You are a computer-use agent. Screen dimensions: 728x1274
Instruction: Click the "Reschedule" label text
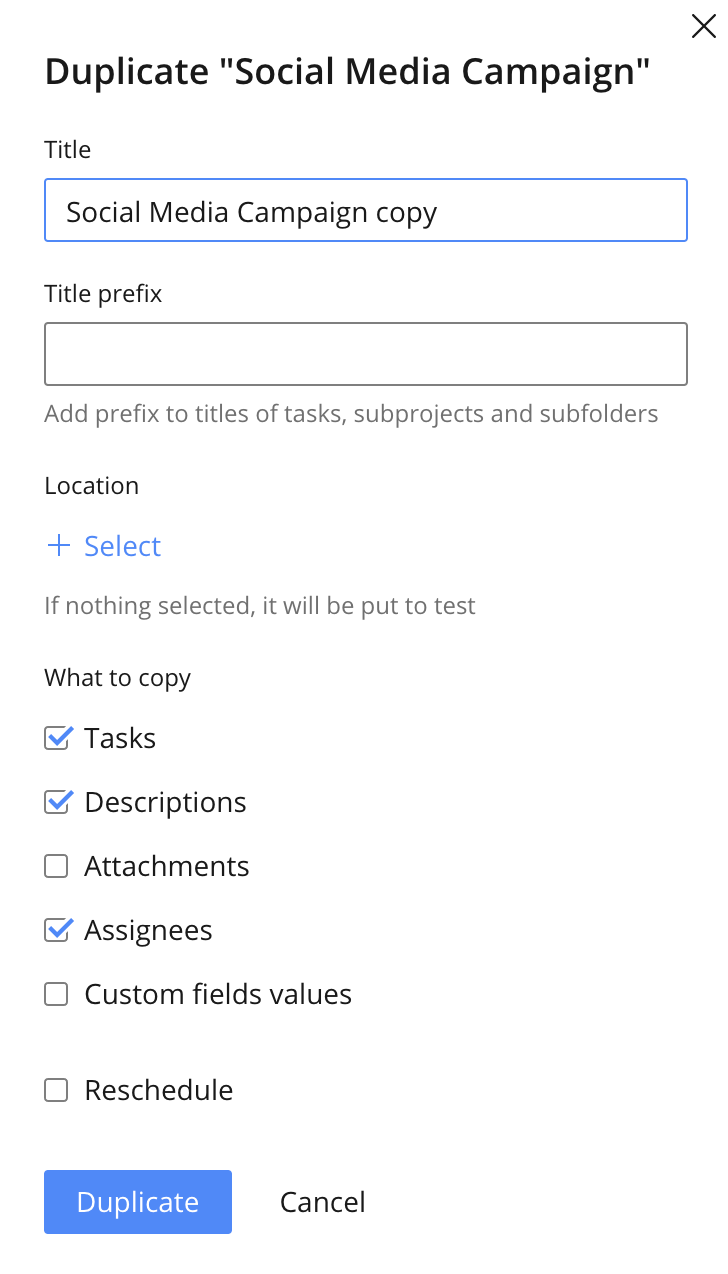point(158,1090)
